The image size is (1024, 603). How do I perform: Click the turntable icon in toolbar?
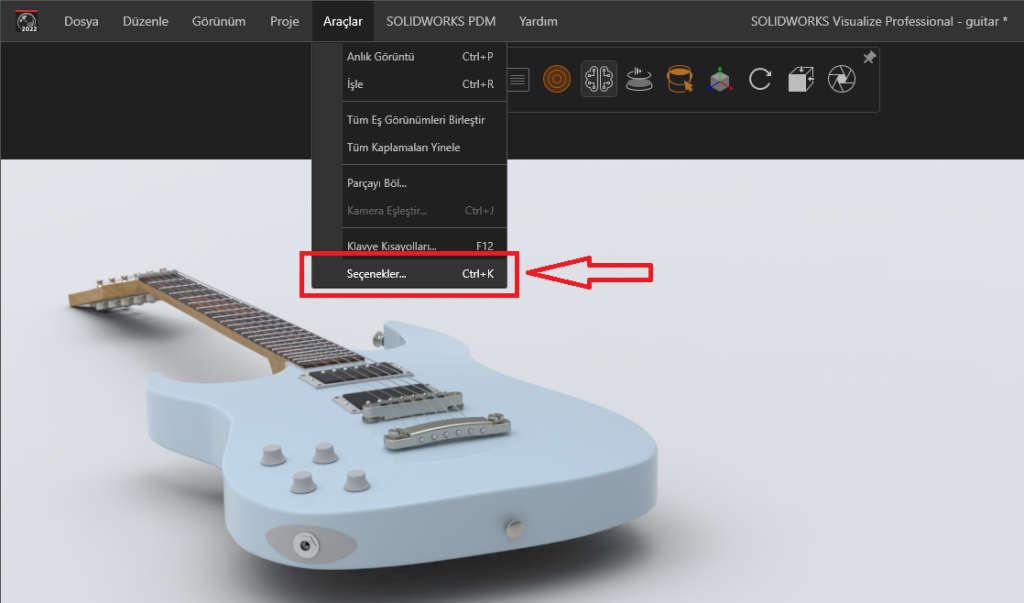(639, 79)
